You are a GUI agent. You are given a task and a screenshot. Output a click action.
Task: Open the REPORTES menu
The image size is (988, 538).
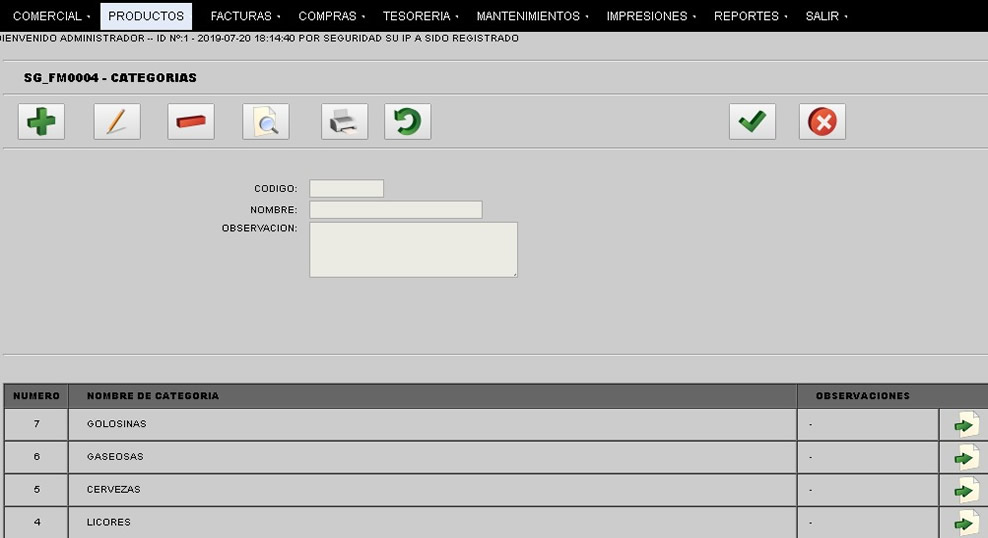click(x=750, y=16)
